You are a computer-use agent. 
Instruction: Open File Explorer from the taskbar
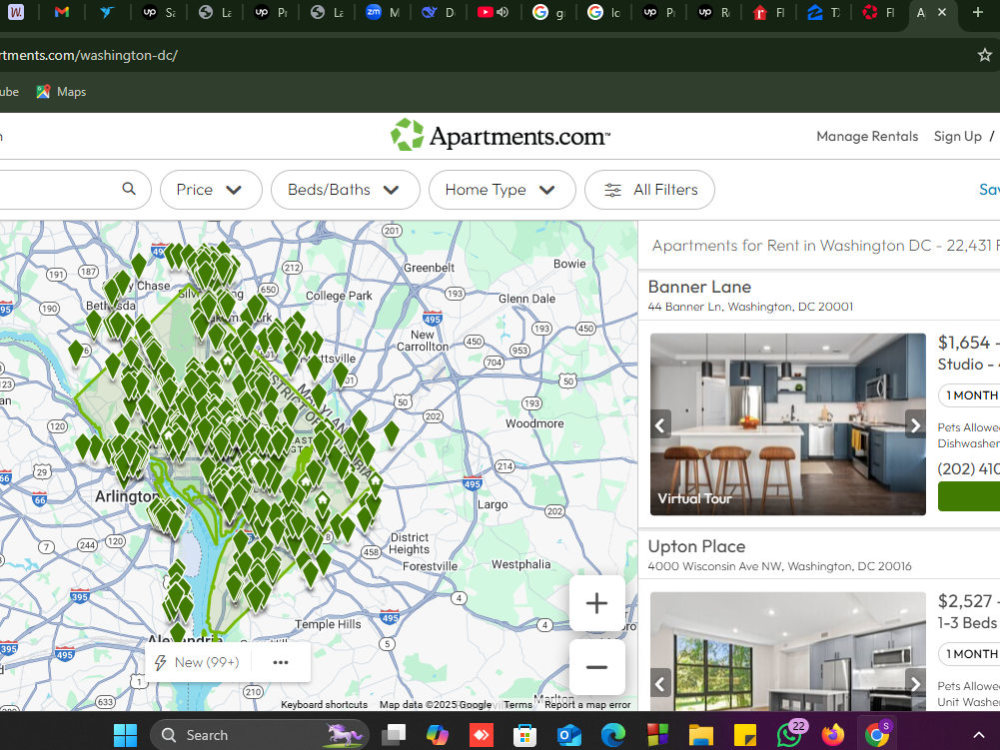click(701, 735)
